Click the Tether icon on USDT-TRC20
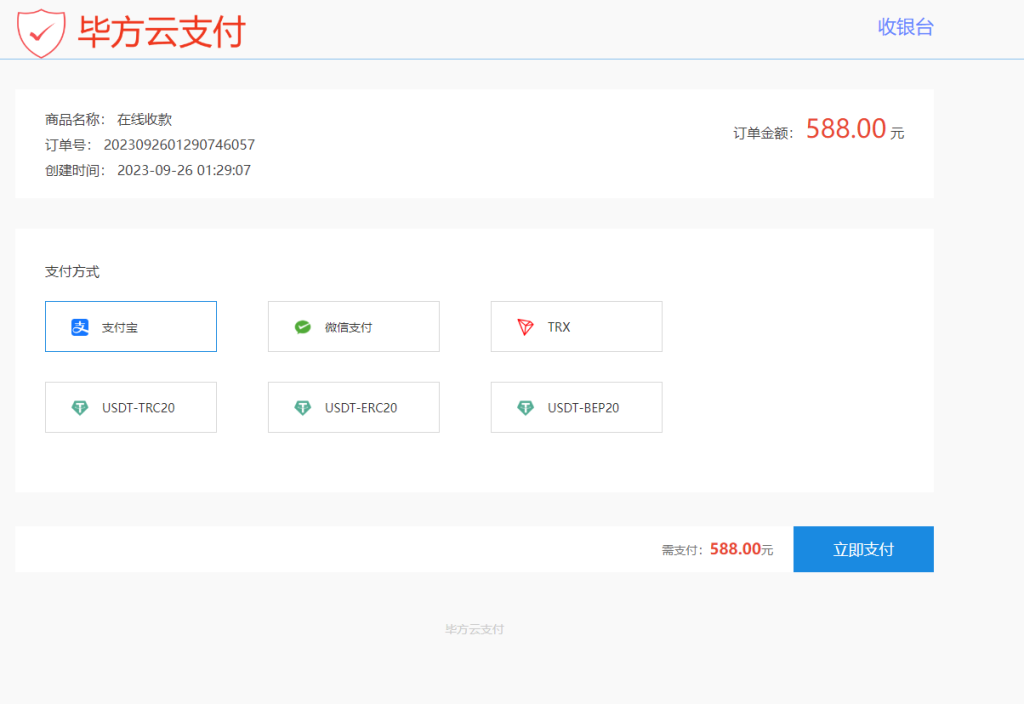Viewport: 1024px width, 704px height. tap(82, 407)
